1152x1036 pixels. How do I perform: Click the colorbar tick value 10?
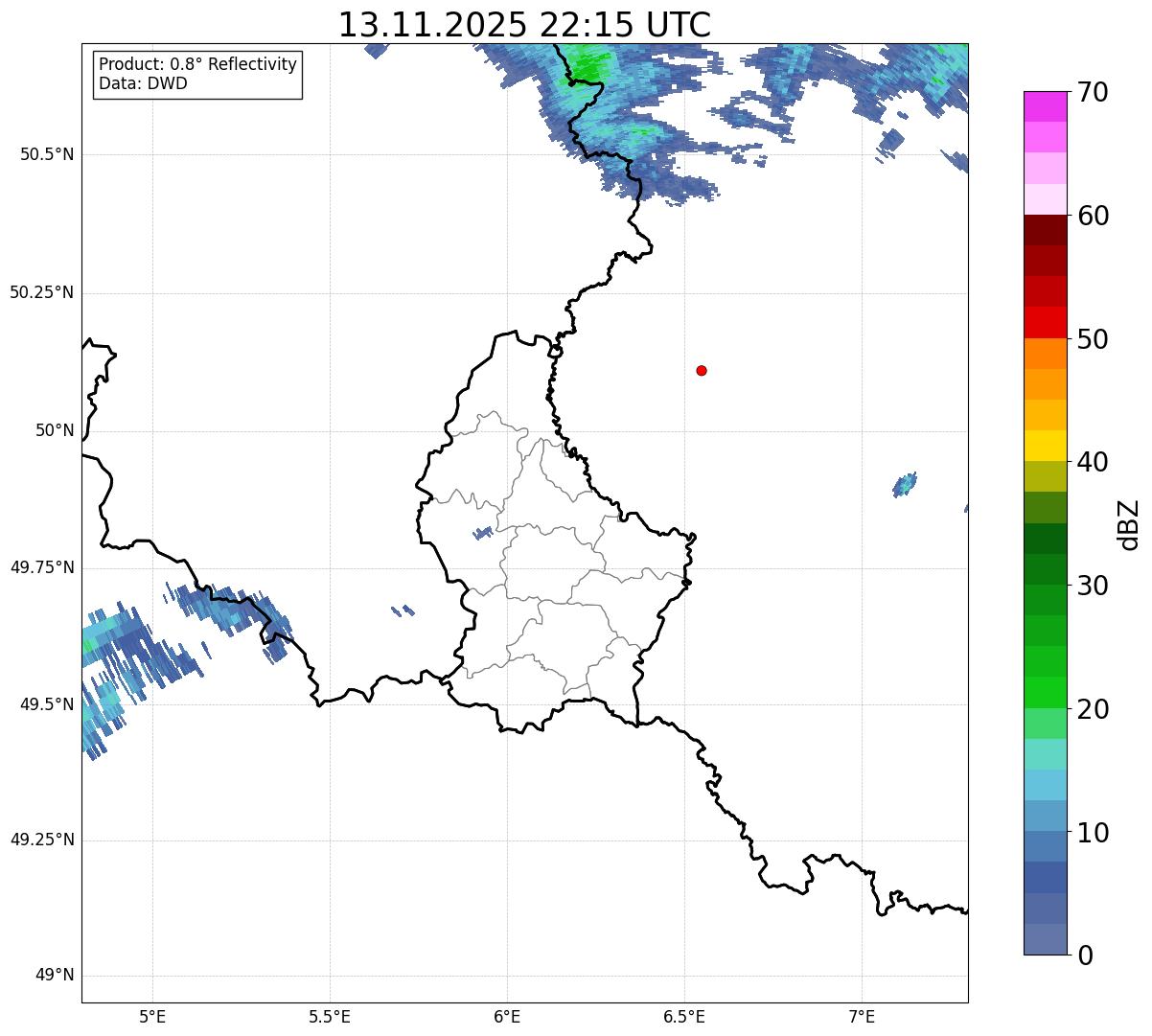[x=1093, y=833]
